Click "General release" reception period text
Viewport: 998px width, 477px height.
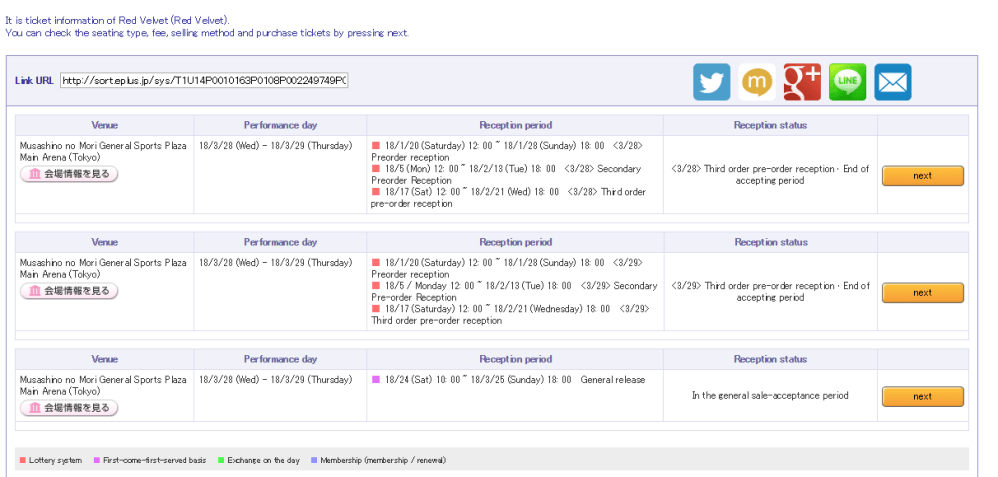(612, 380)
